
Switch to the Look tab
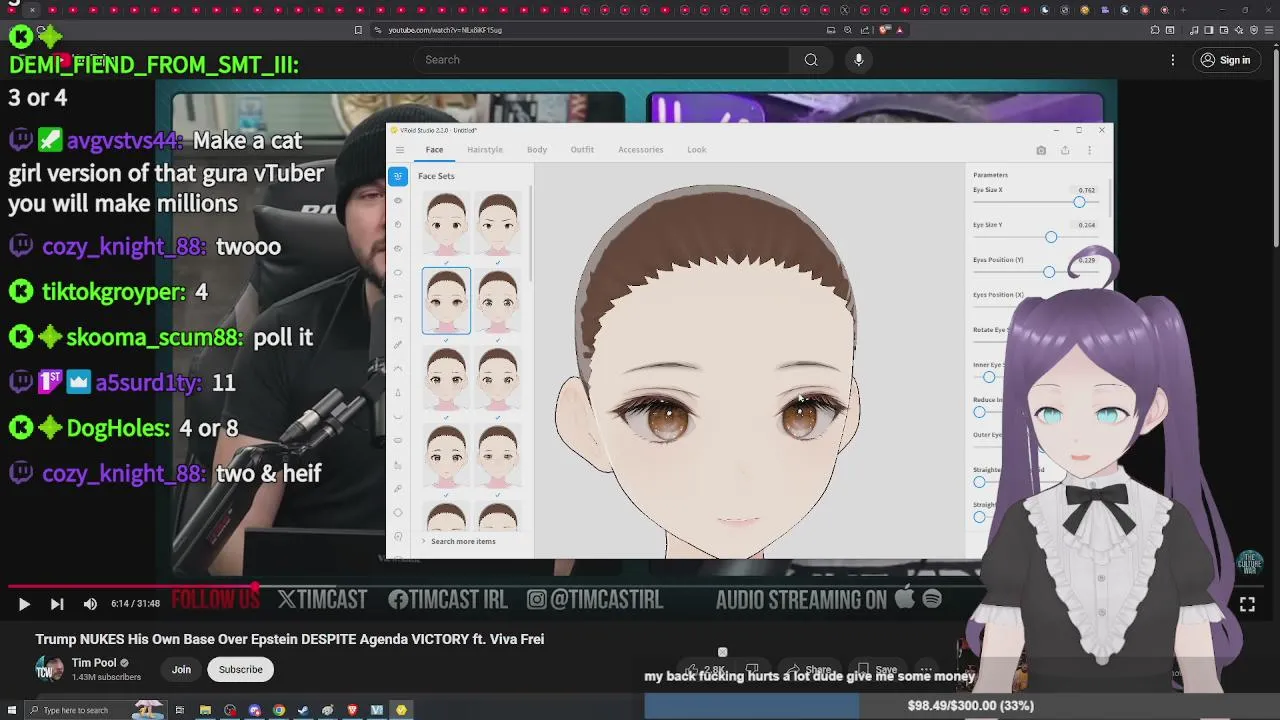tap(697, 150)
